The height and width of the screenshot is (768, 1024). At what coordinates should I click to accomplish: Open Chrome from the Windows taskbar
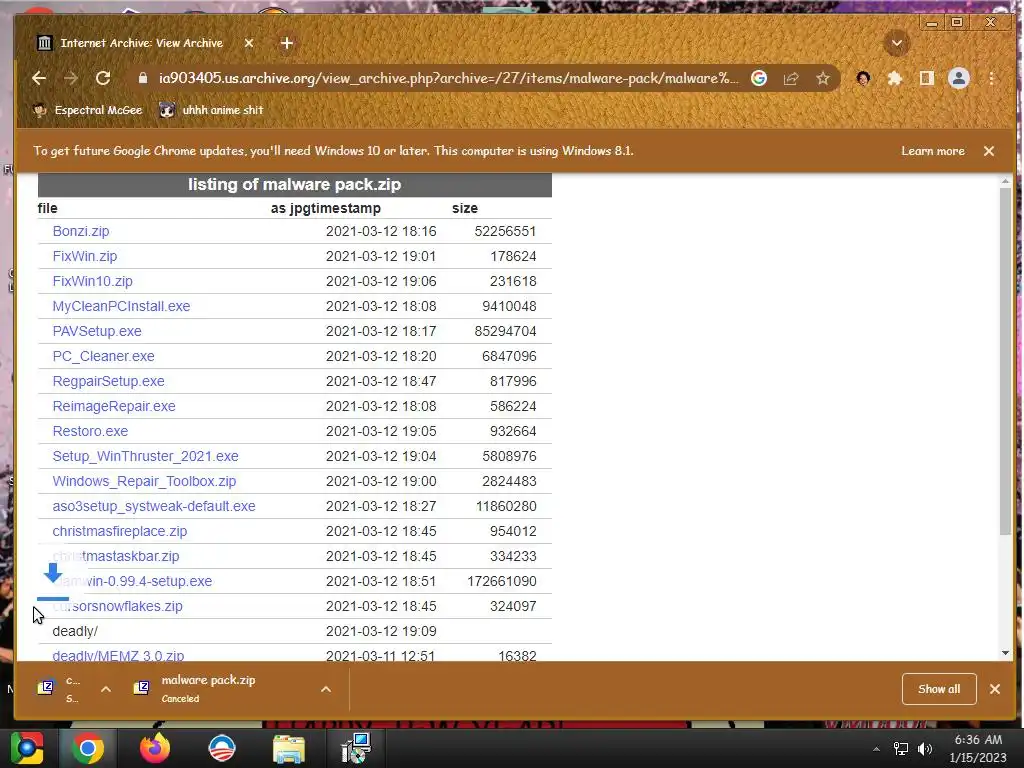pos(88,749)
